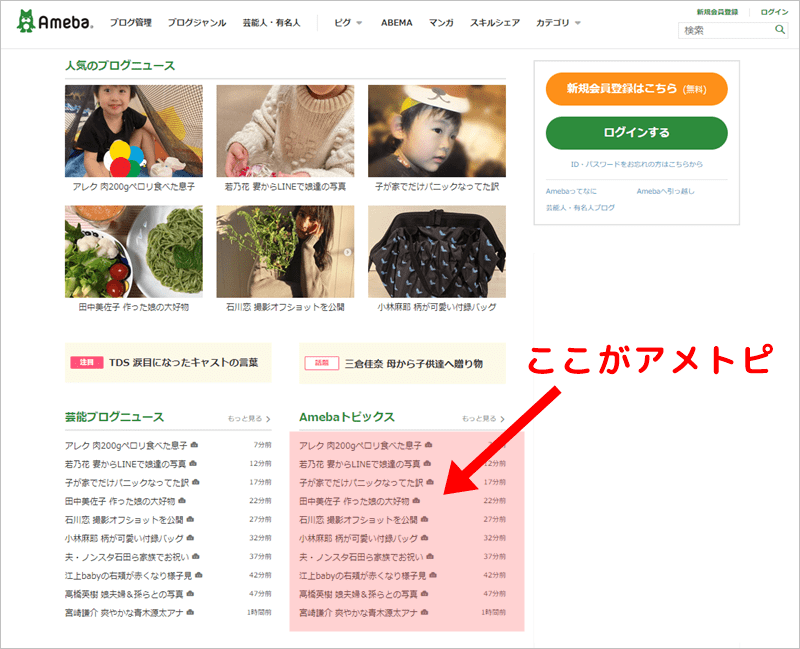Click icon after 小林麻耶 in 芸能ブログニュース list
Screen dimensions: 800x649
(x=190, y=538)
